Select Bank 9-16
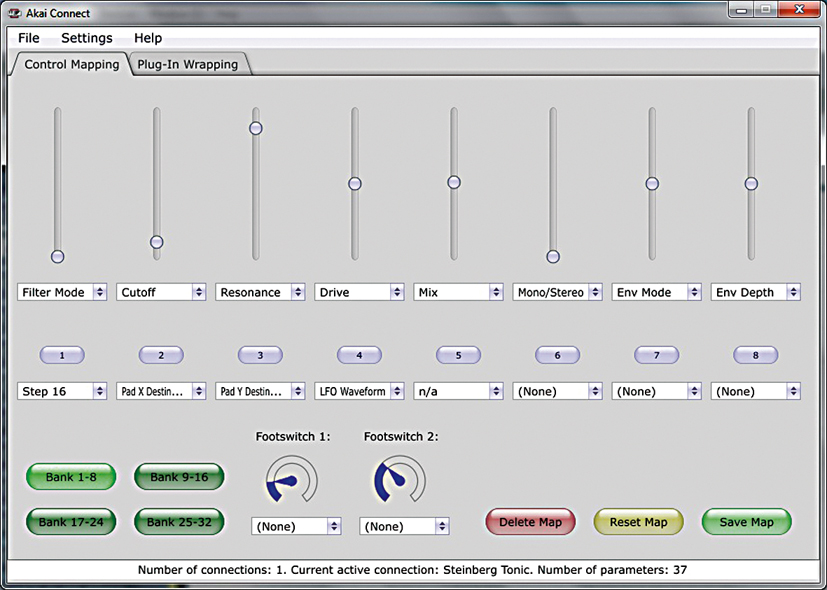Screen dimensions: 827x590 [x=179, y=477]
